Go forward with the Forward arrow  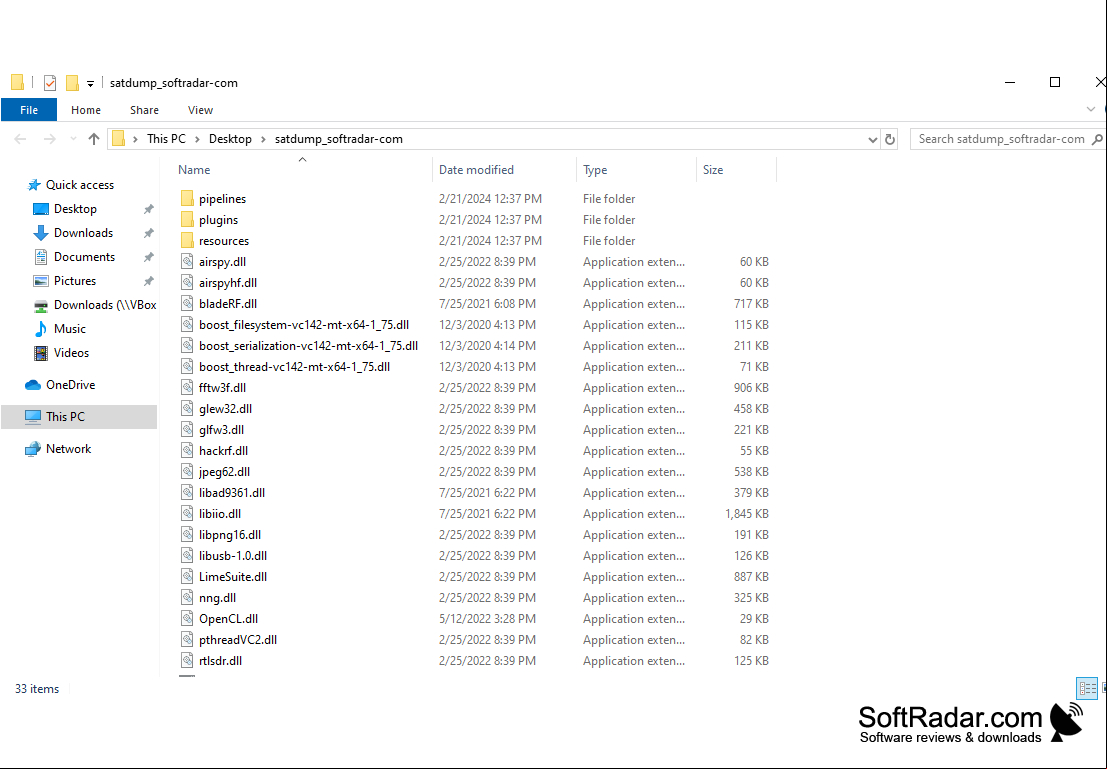49,139
